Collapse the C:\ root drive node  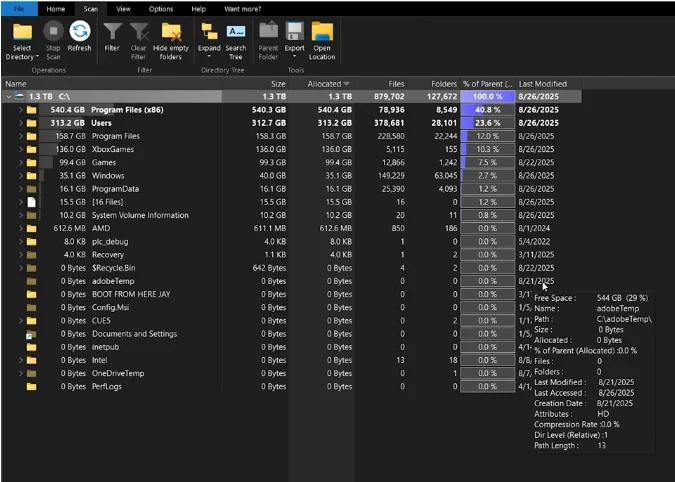(9, 96)
